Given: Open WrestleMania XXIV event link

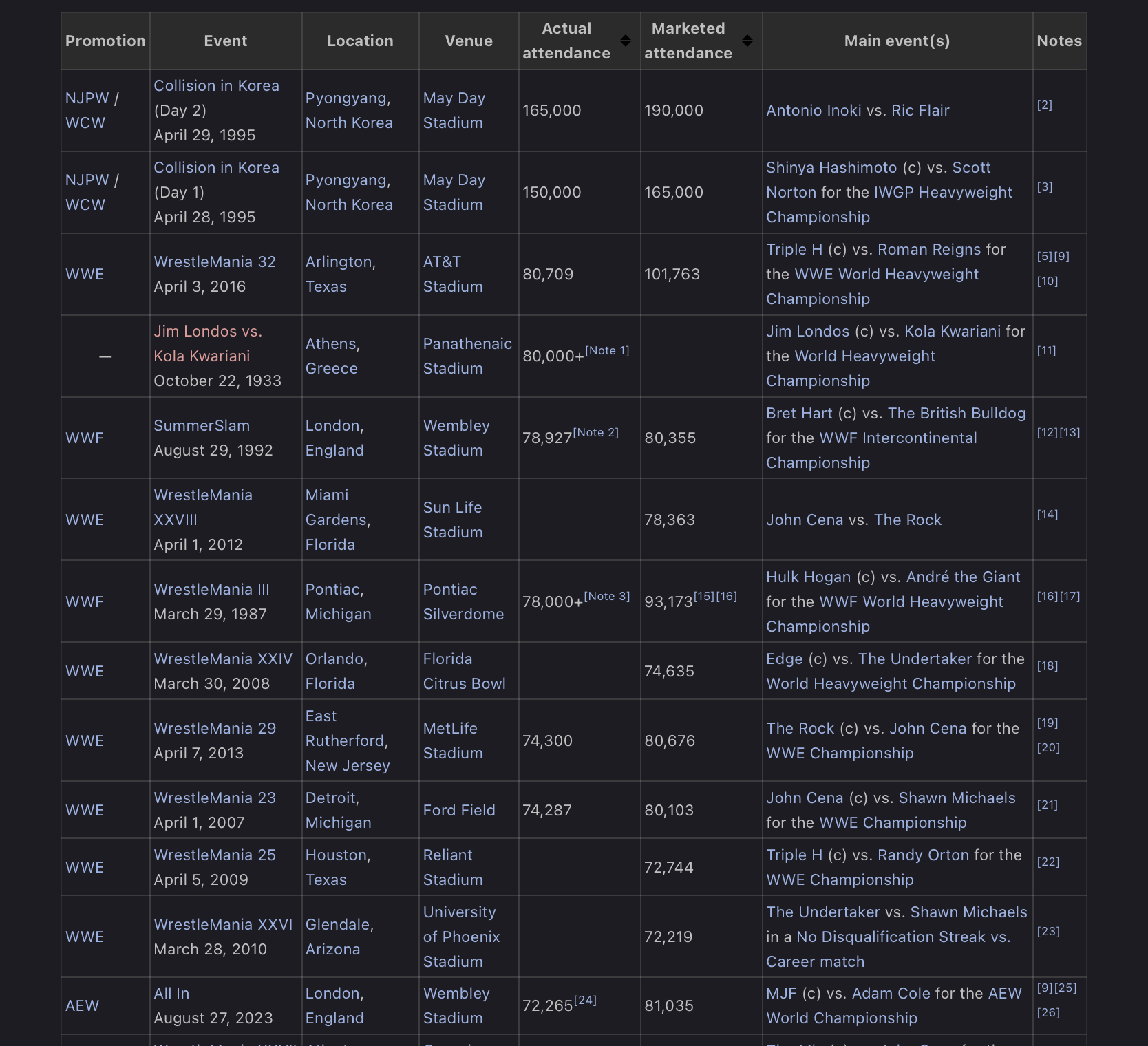Looking at the screenshot, I should pyautogui.click(x=223, y=659).
